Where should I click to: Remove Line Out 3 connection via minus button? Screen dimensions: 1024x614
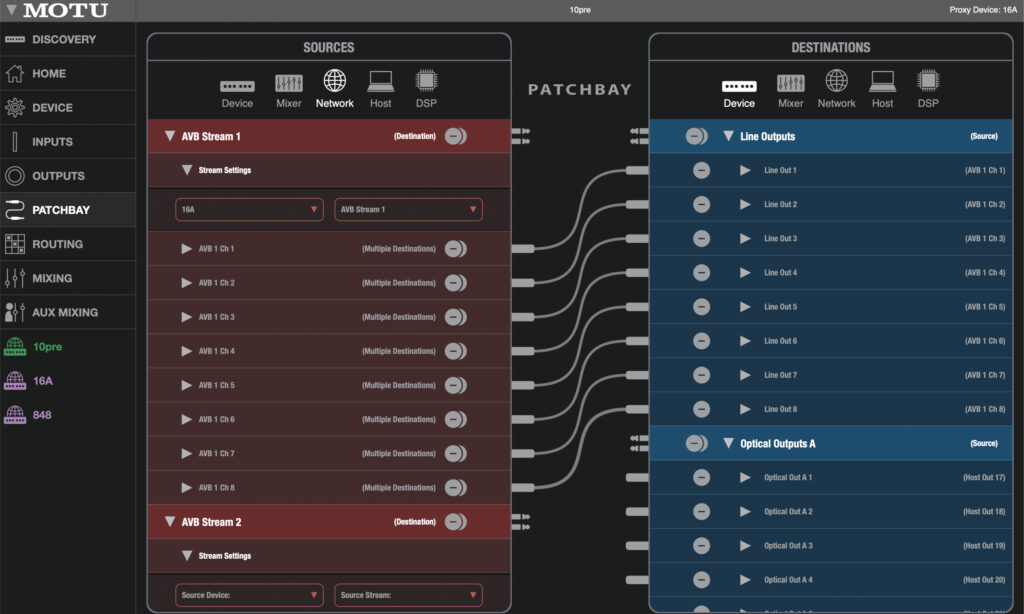point(702,239)
